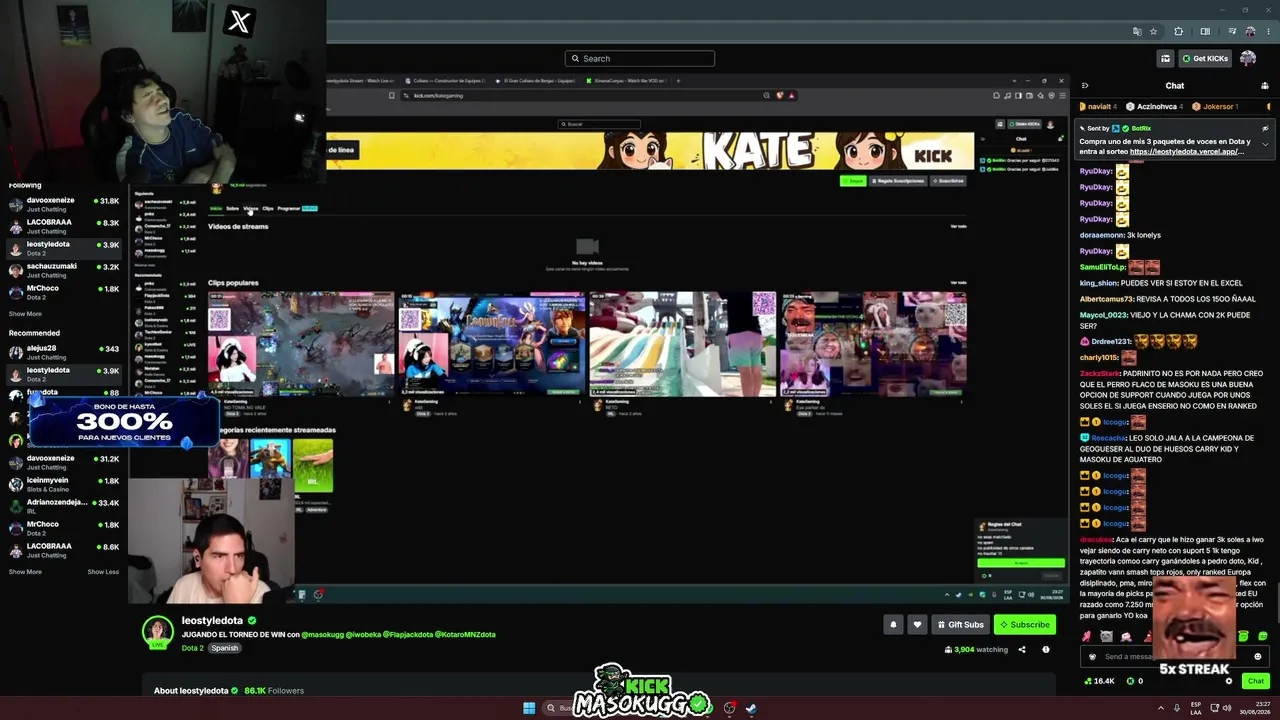Expand Following list with Show More

click(25, 314)
